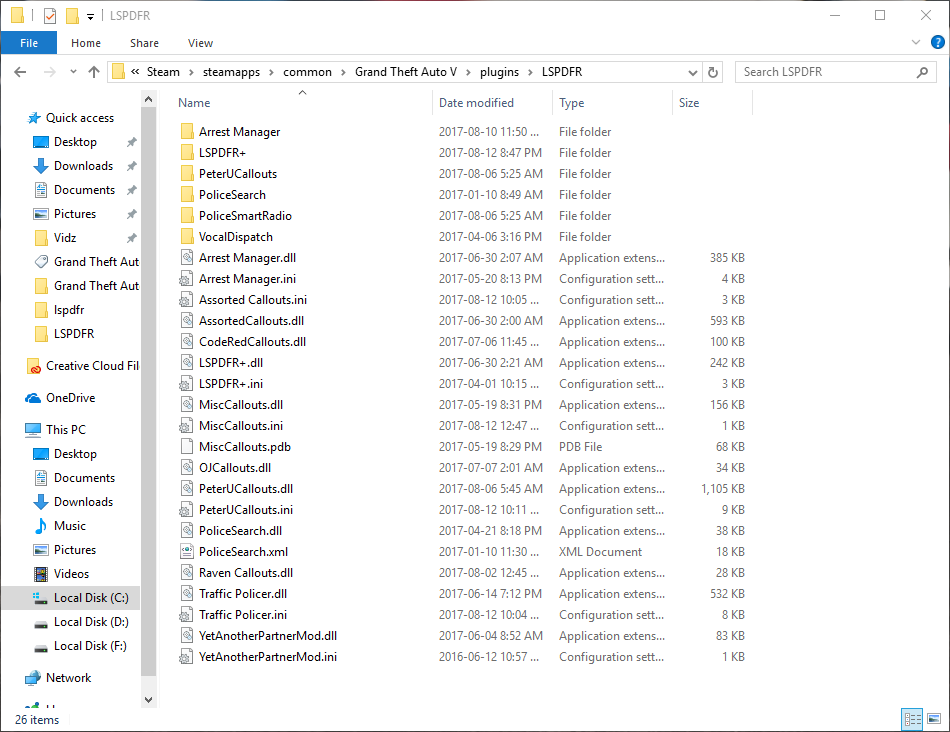Open Videos under This PC
Image resolution: width=950 pixels, height=732 pixels.
pos(61,573)
